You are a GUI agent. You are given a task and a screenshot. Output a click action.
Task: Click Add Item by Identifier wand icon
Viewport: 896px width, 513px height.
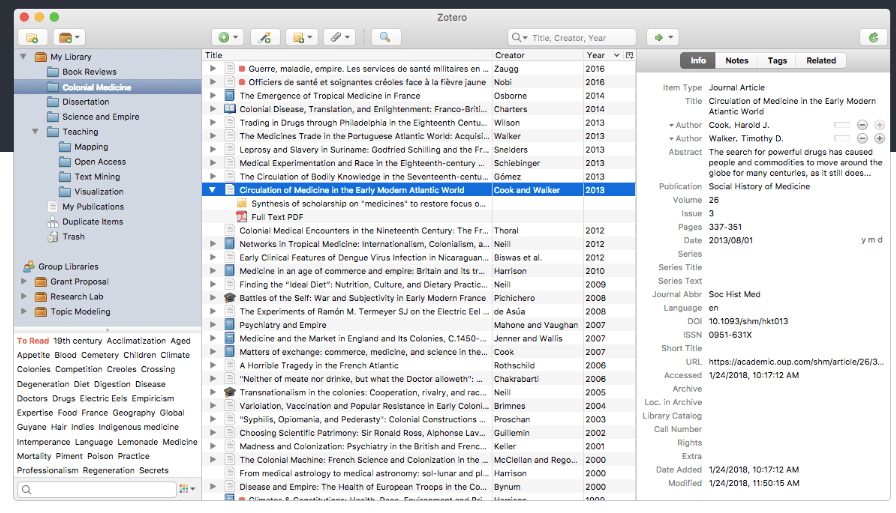pos(265,37)
